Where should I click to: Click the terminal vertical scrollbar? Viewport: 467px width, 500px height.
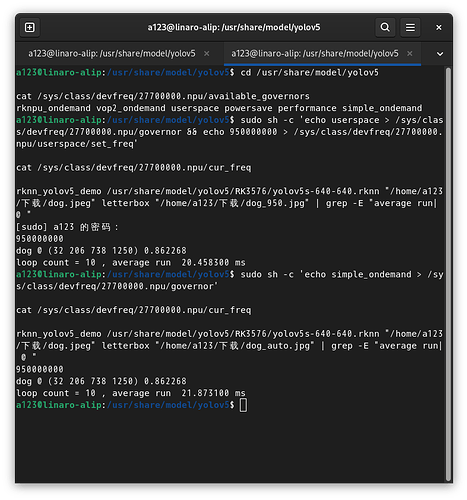pos(448,274)
